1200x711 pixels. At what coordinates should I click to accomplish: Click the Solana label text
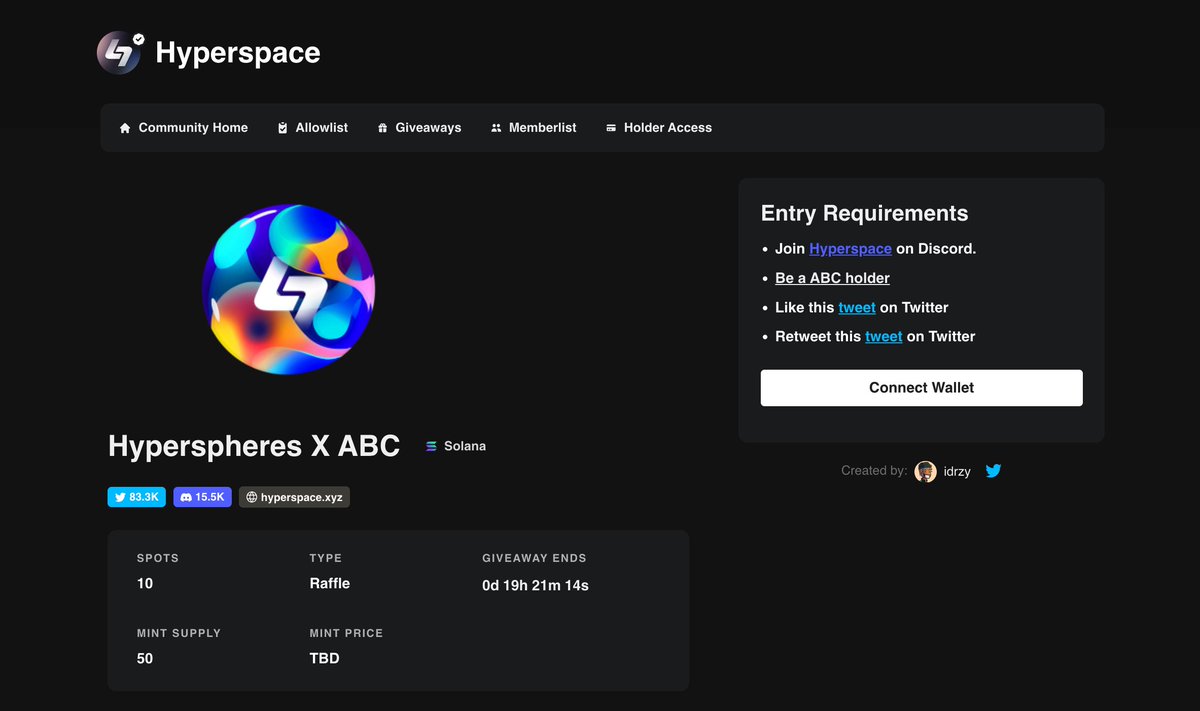465,446
